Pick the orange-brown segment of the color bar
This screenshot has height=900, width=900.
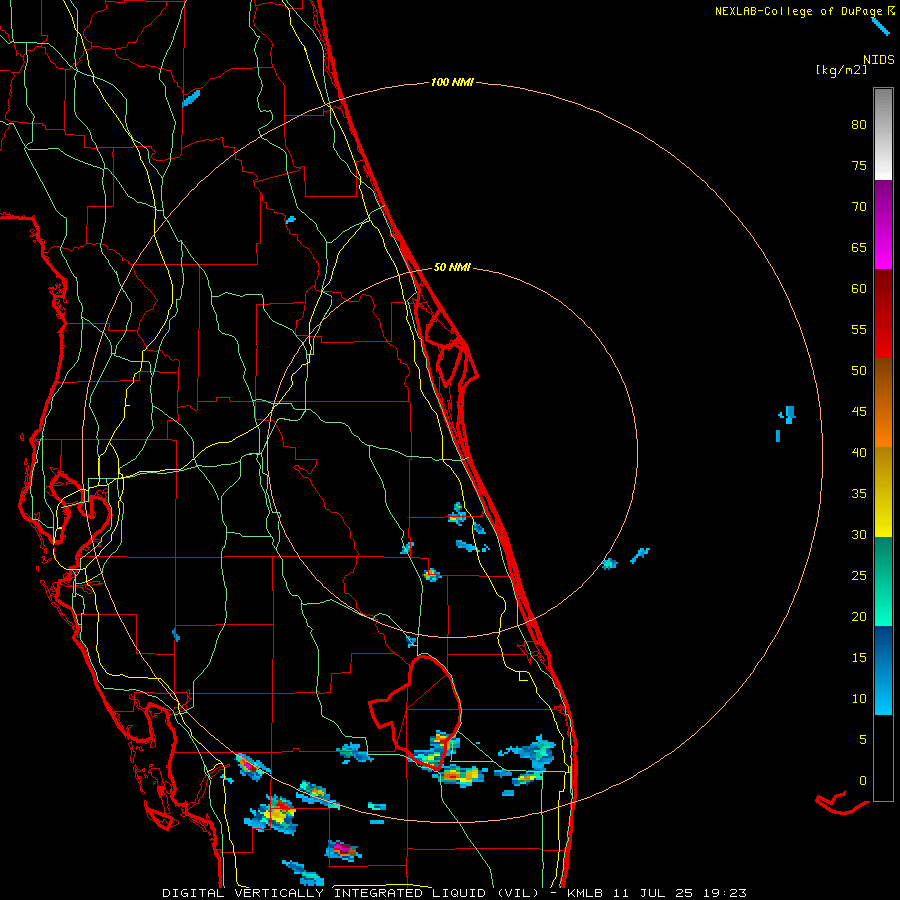click(x=883, y=403)
